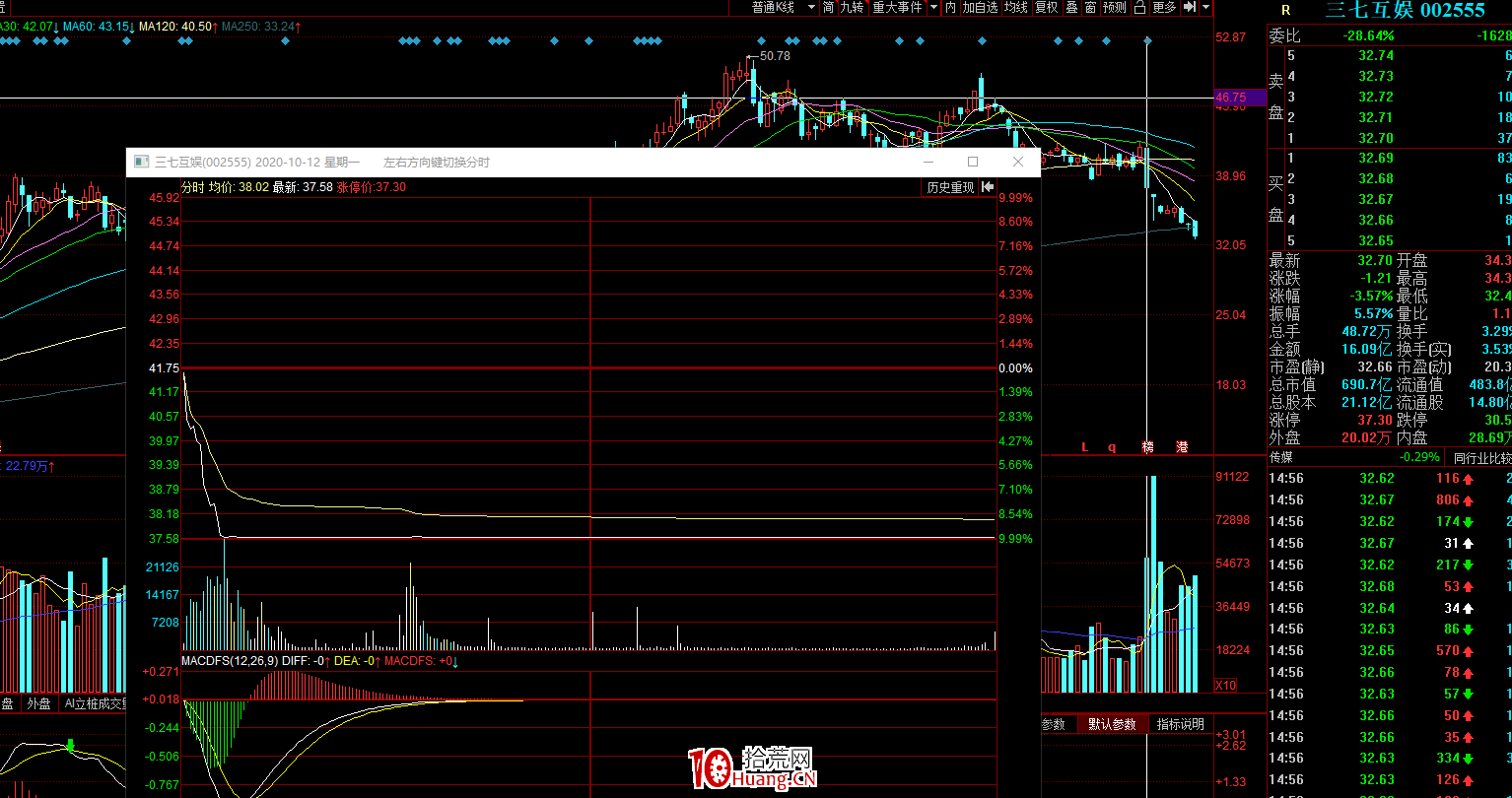The image size is (1512, 798).
Task: Click the lock icon in chart toolbar
Action: tap(1139, 7)
